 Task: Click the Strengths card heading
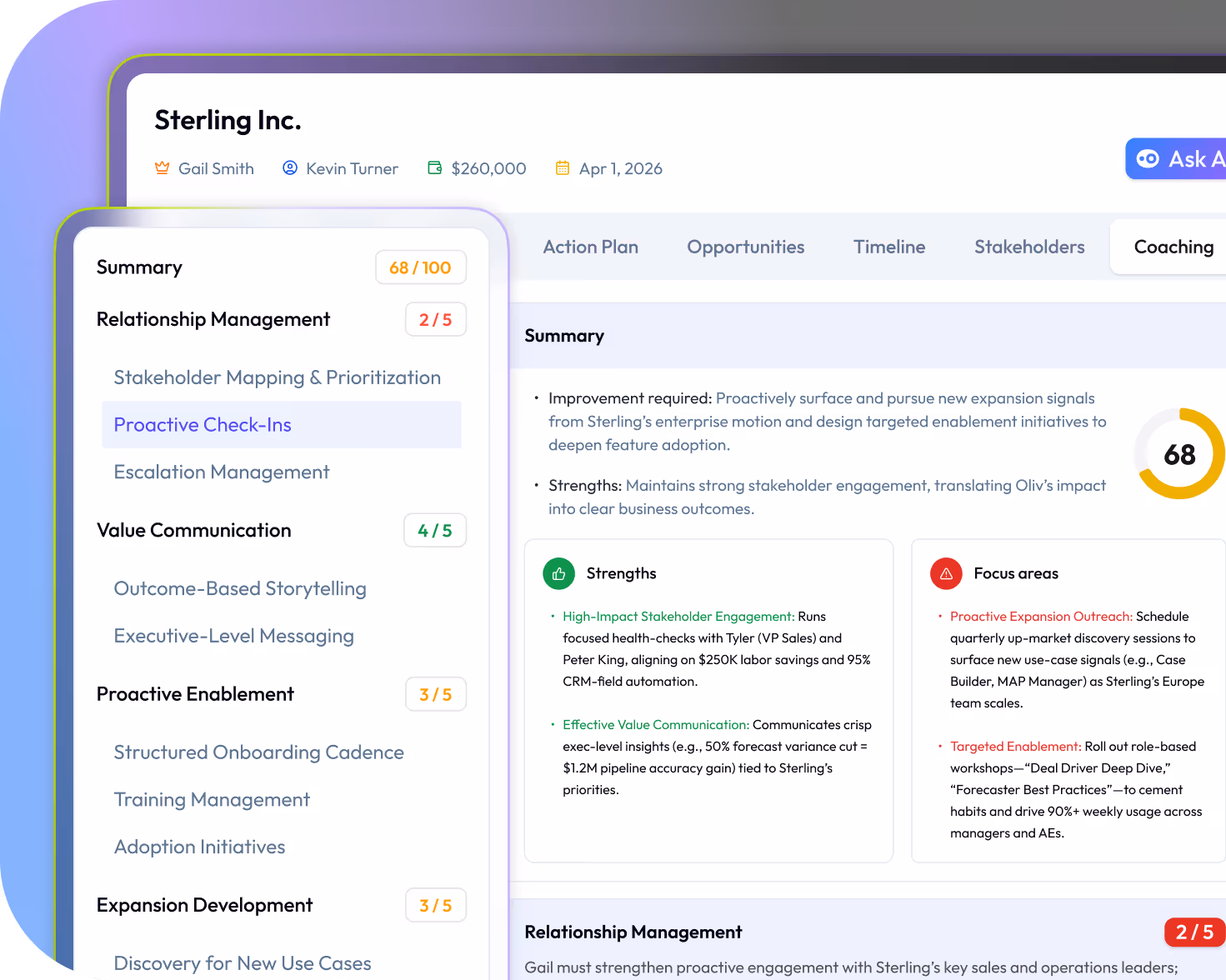click(x=622, y=573)
